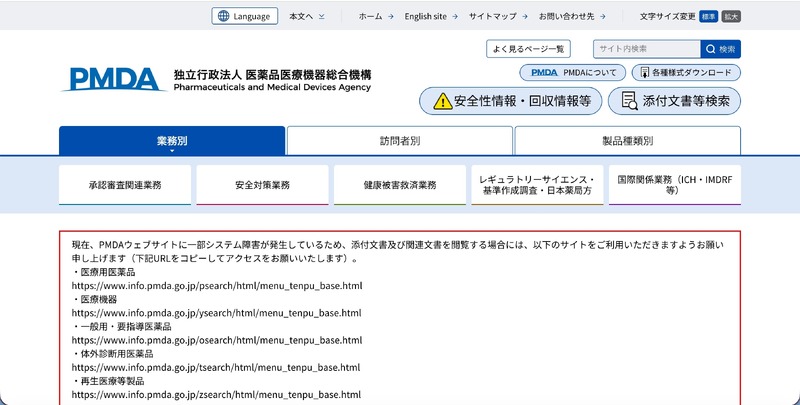Click the arrow icon next to ホーム

click(390, 16)
